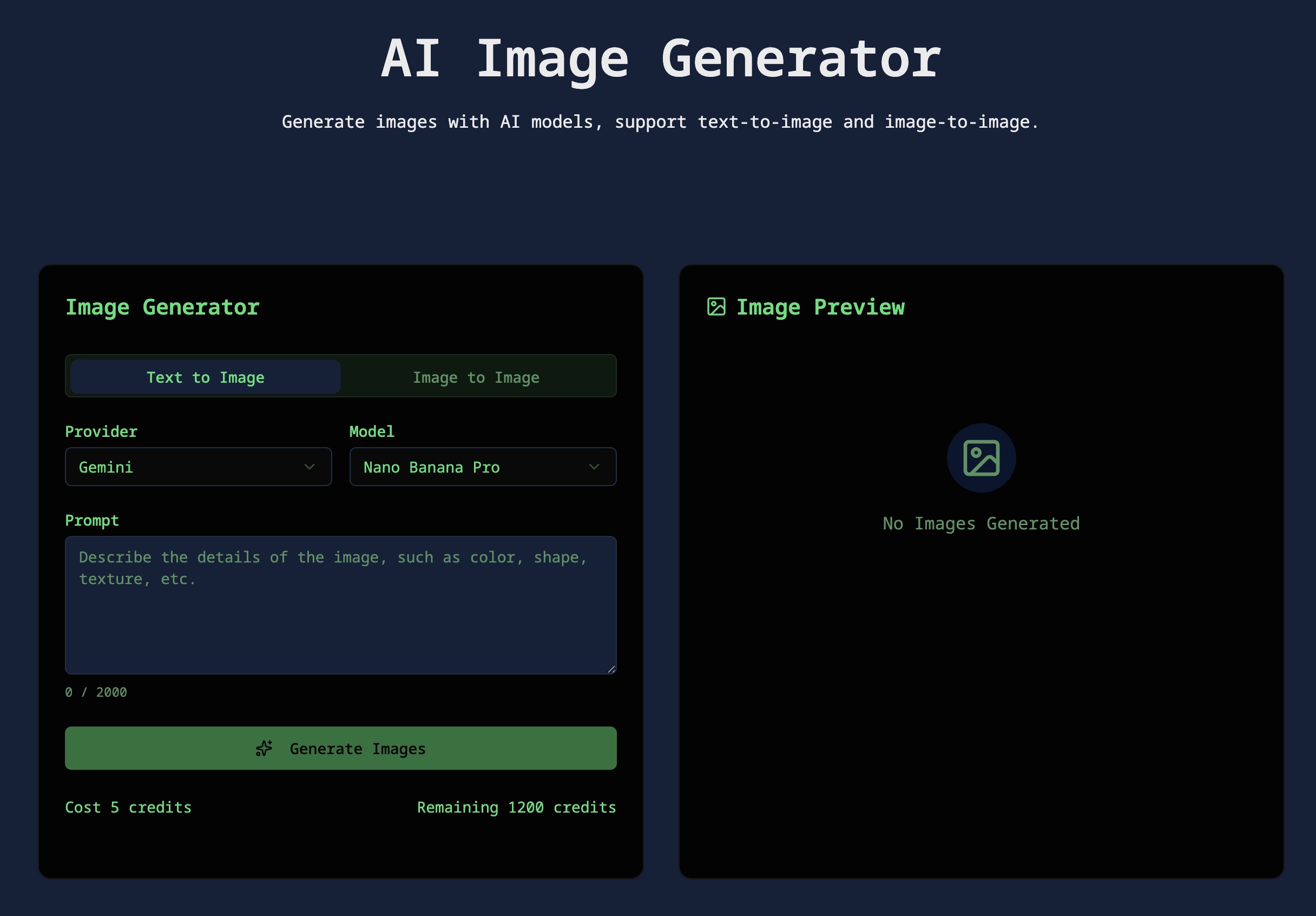Click the chevron on the Provider dropdown

click(310, 467)
